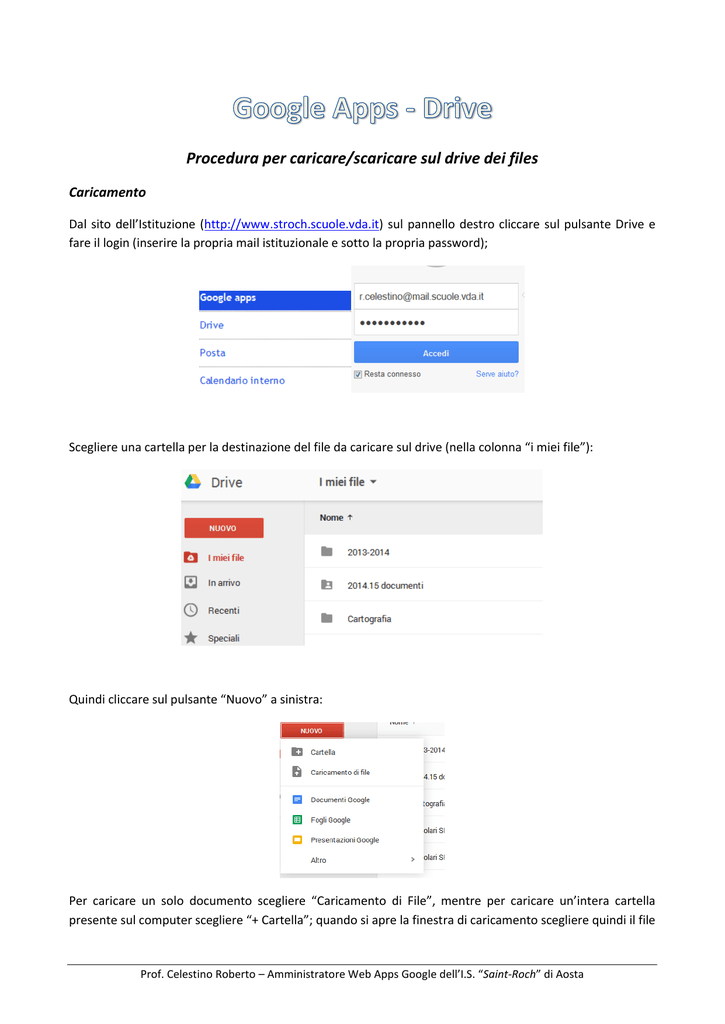The height and width of the screenshot is (1024, 725).
Task: Select 'Fogli Google' menu entry
Action: 330,820
